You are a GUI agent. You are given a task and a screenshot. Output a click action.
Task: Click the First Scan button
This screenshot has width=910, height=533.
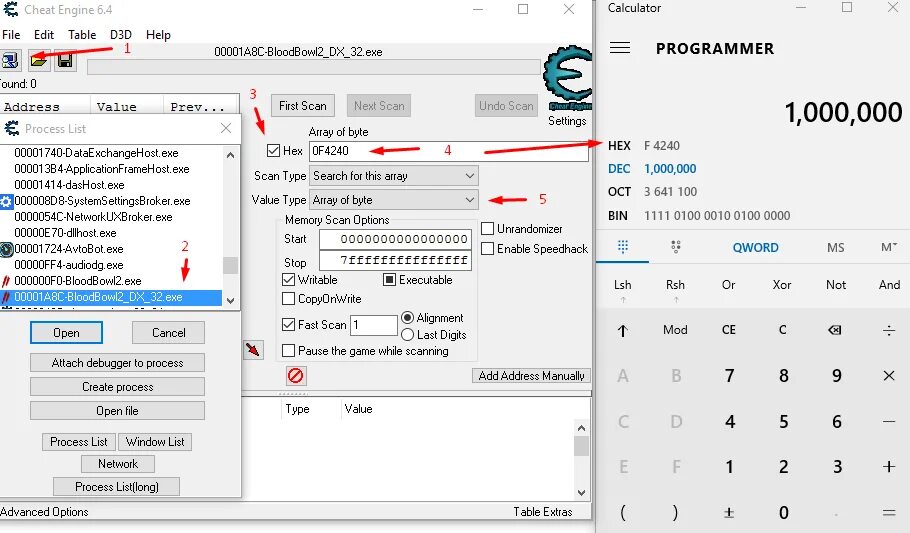302,106
